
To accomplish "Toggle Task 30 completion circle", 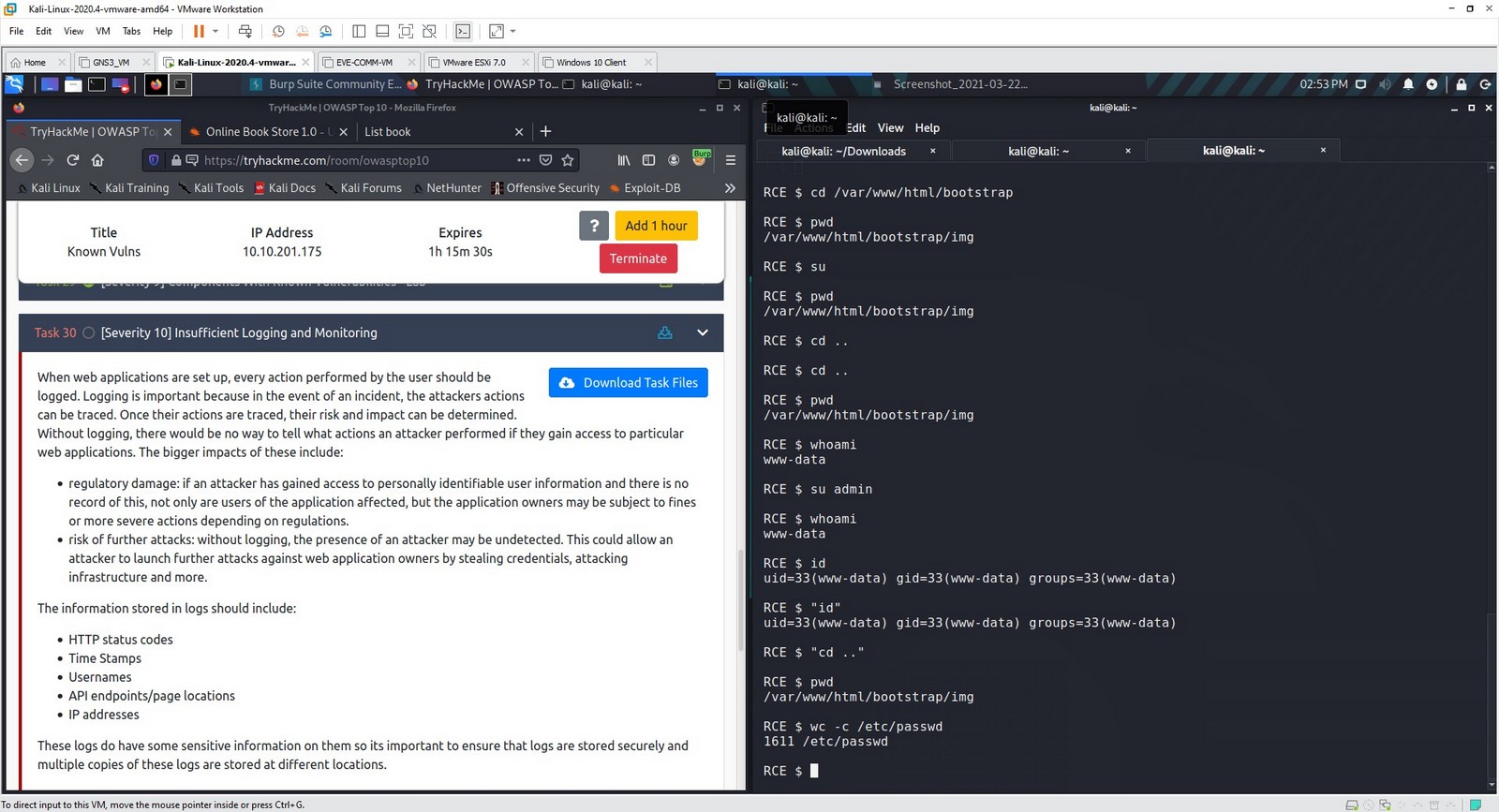I will pos(88,332).
